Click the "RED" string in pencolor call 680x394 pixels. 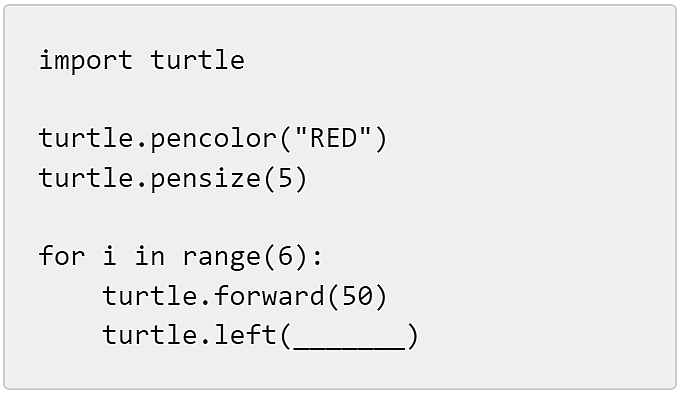(333, 138)
